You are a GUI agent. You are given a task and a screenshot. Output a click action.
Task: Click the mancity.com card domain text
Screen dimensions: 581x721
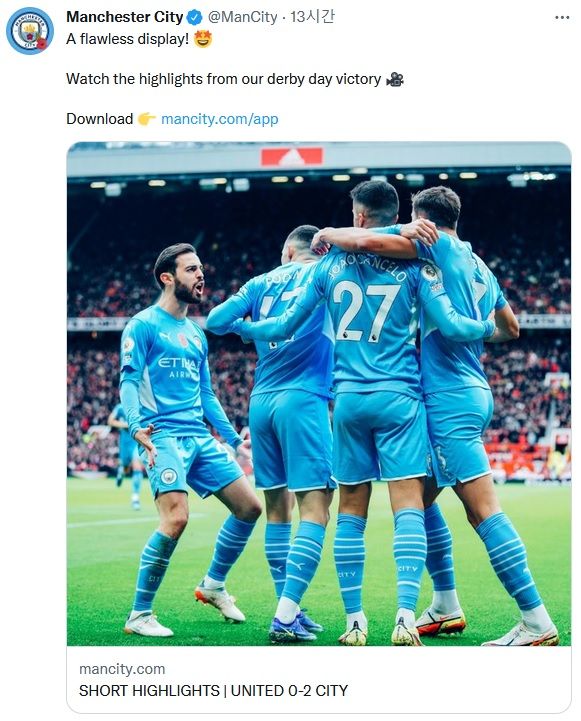tap(122, 669)
